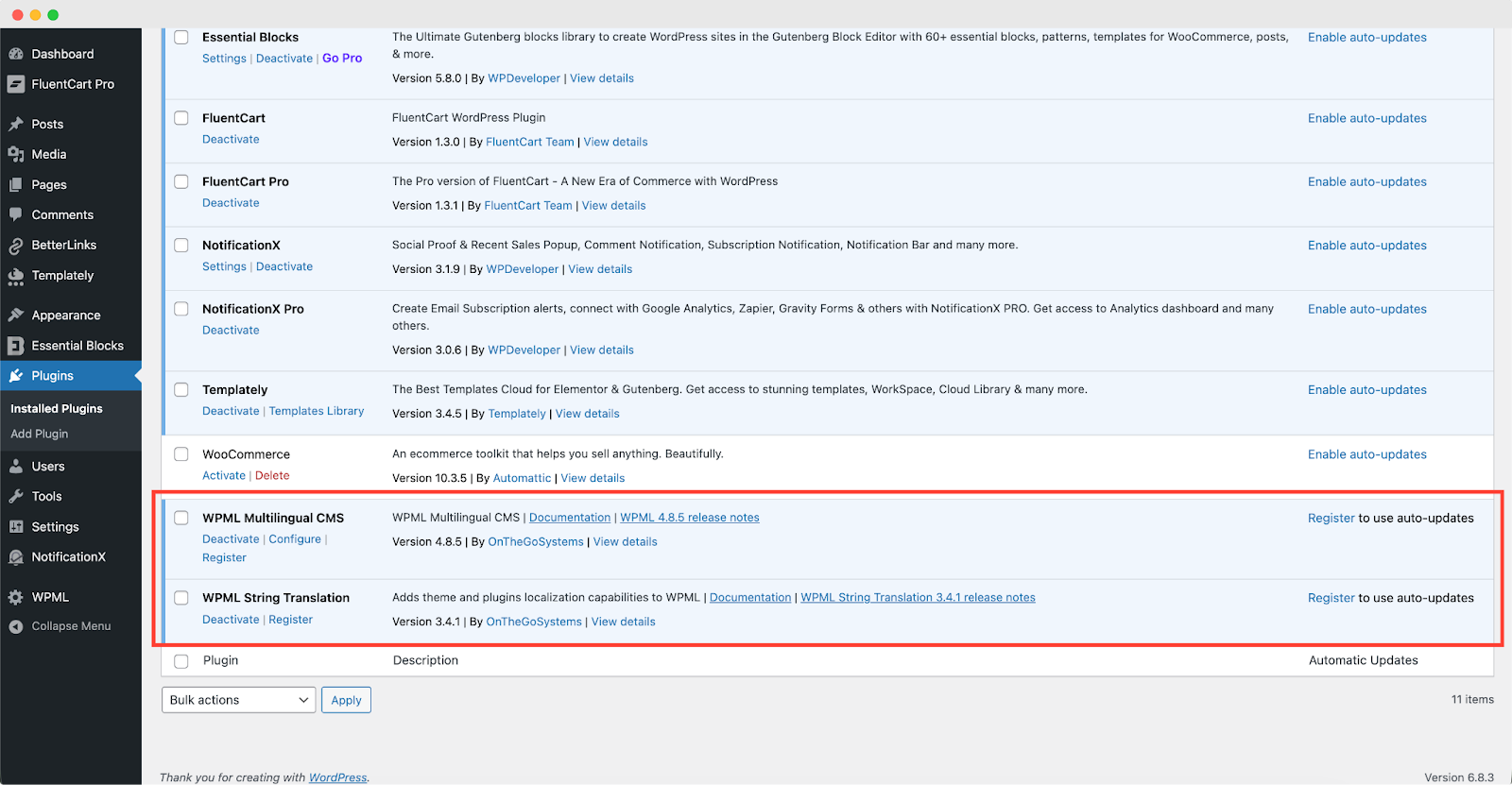Screen dimensions: 1512x785
Task: Click the FluentCart Pro sidebar icon
Action: pos(16,84)
